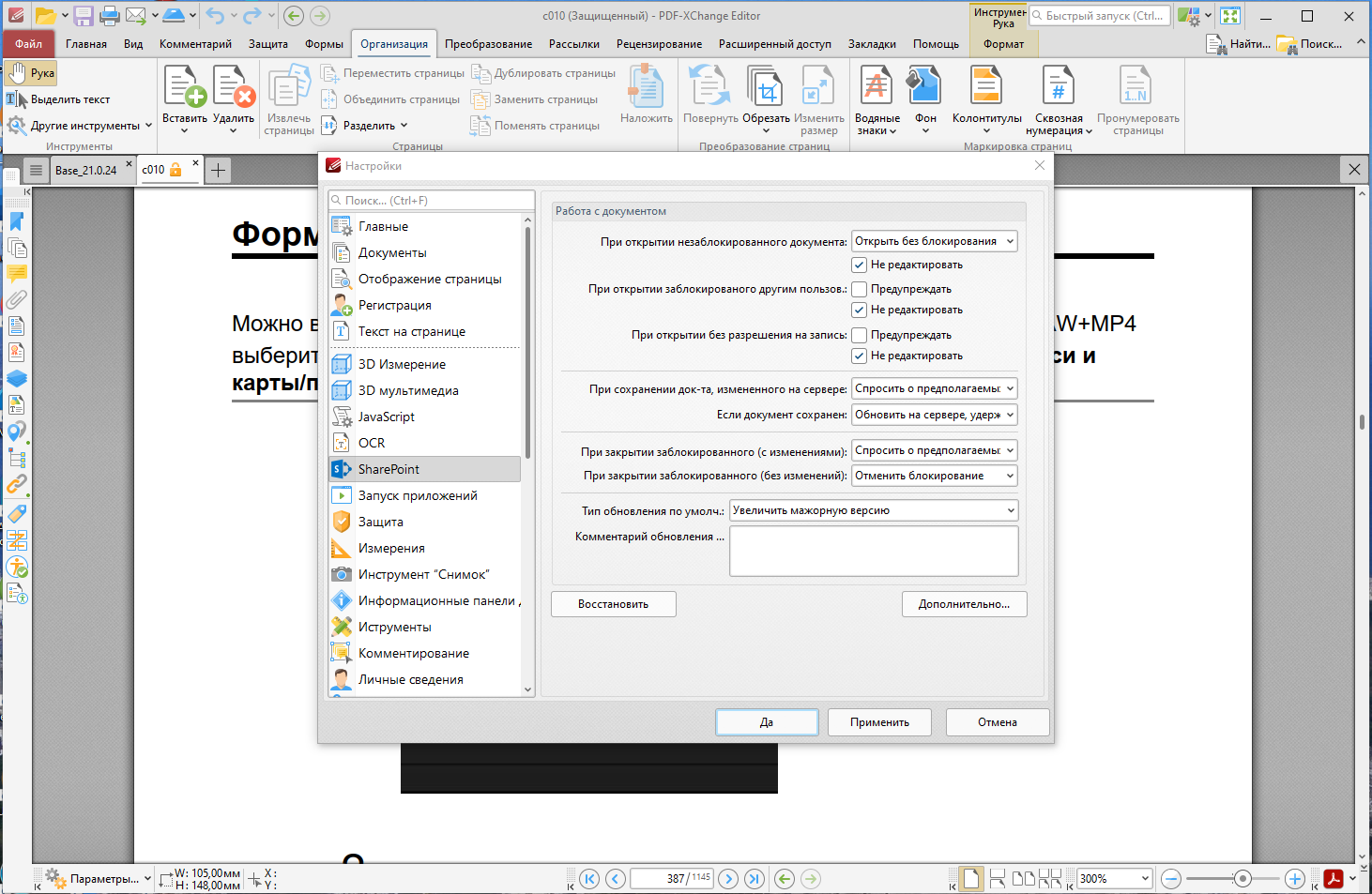Click the zoom slider handle in status bar
The image size is (1372, 894).
coord(1242,879)
